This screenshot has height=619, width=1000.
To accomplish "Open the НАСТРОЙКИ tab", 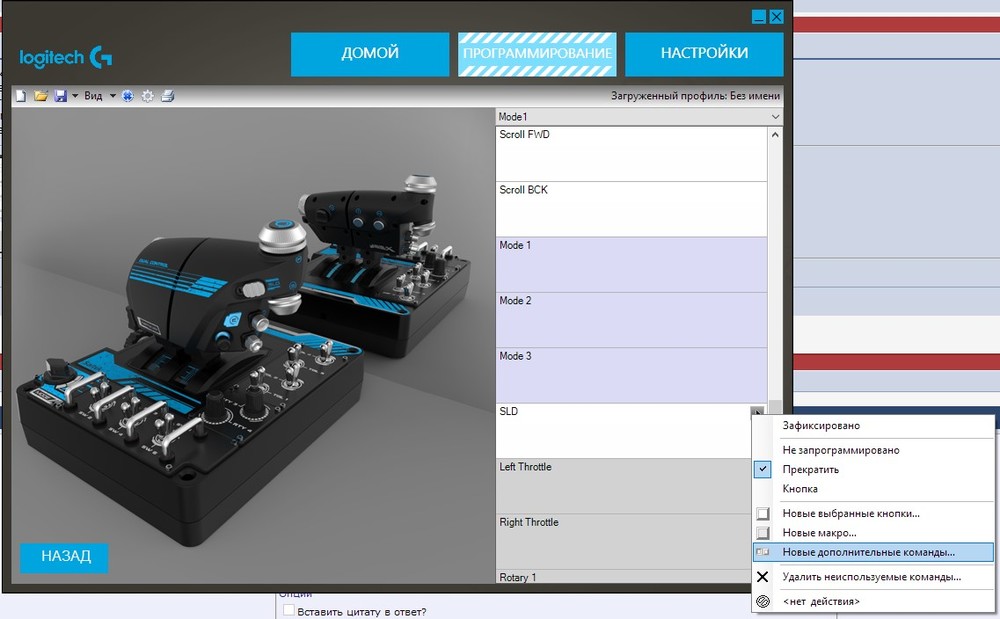I will click(x=704, y=54).
